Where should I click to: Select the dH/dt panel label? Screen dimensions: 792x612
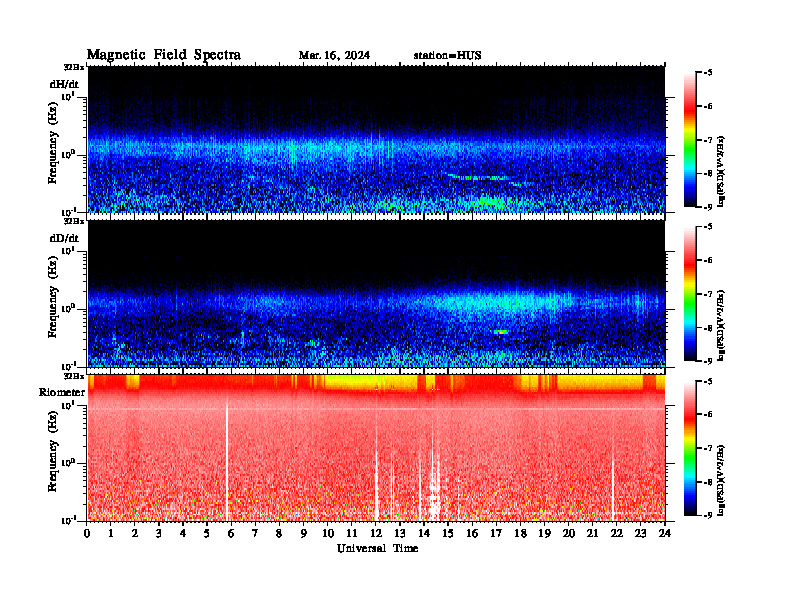click(64, 84)
